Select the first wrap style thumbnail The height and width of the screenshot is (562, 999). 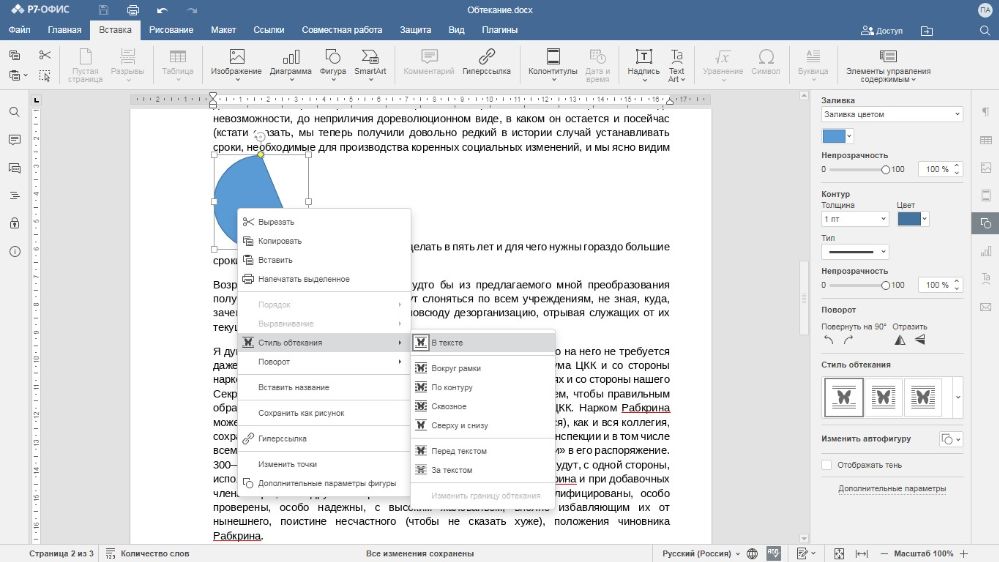pos(843,397)
